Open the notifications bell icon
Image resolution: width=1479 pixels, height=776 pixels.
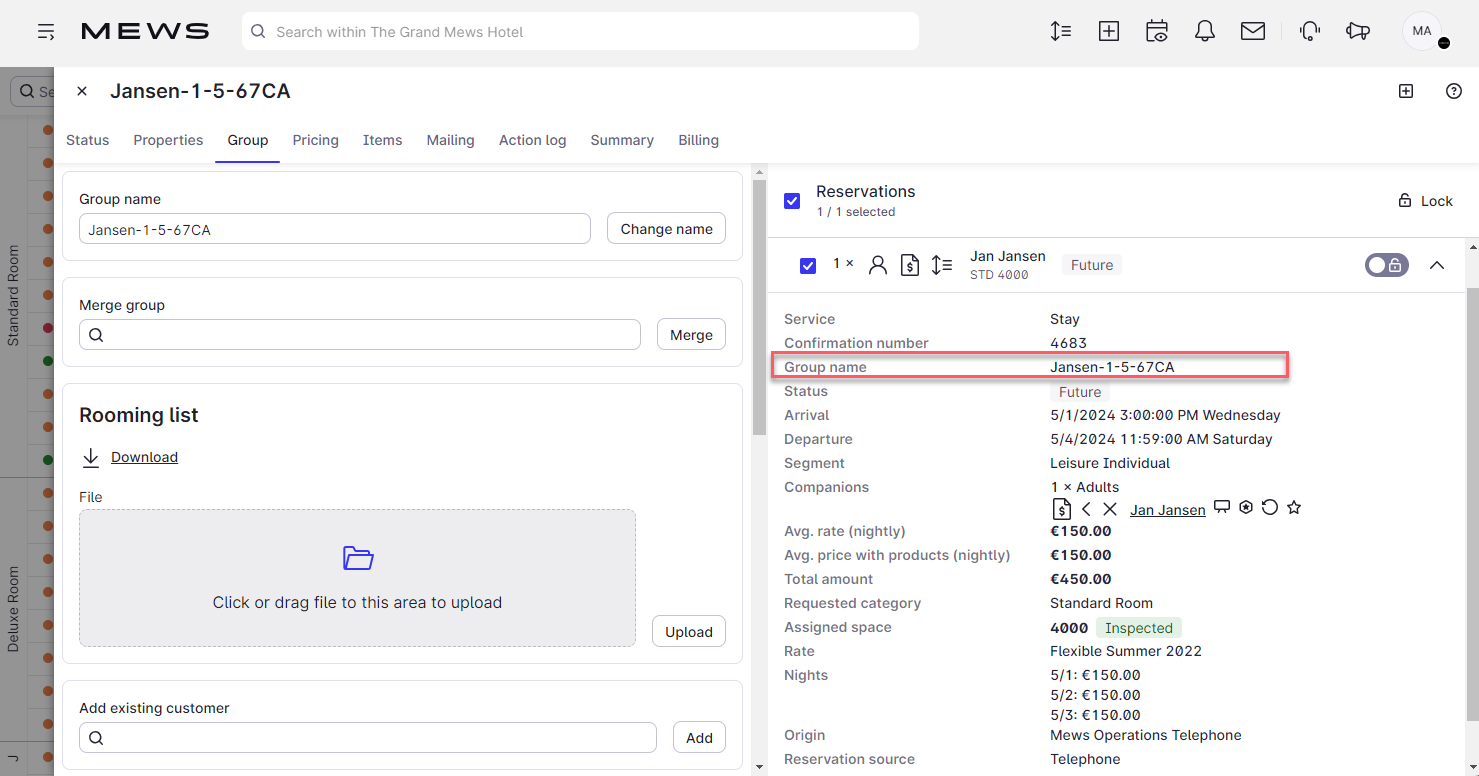[1204, 31]
